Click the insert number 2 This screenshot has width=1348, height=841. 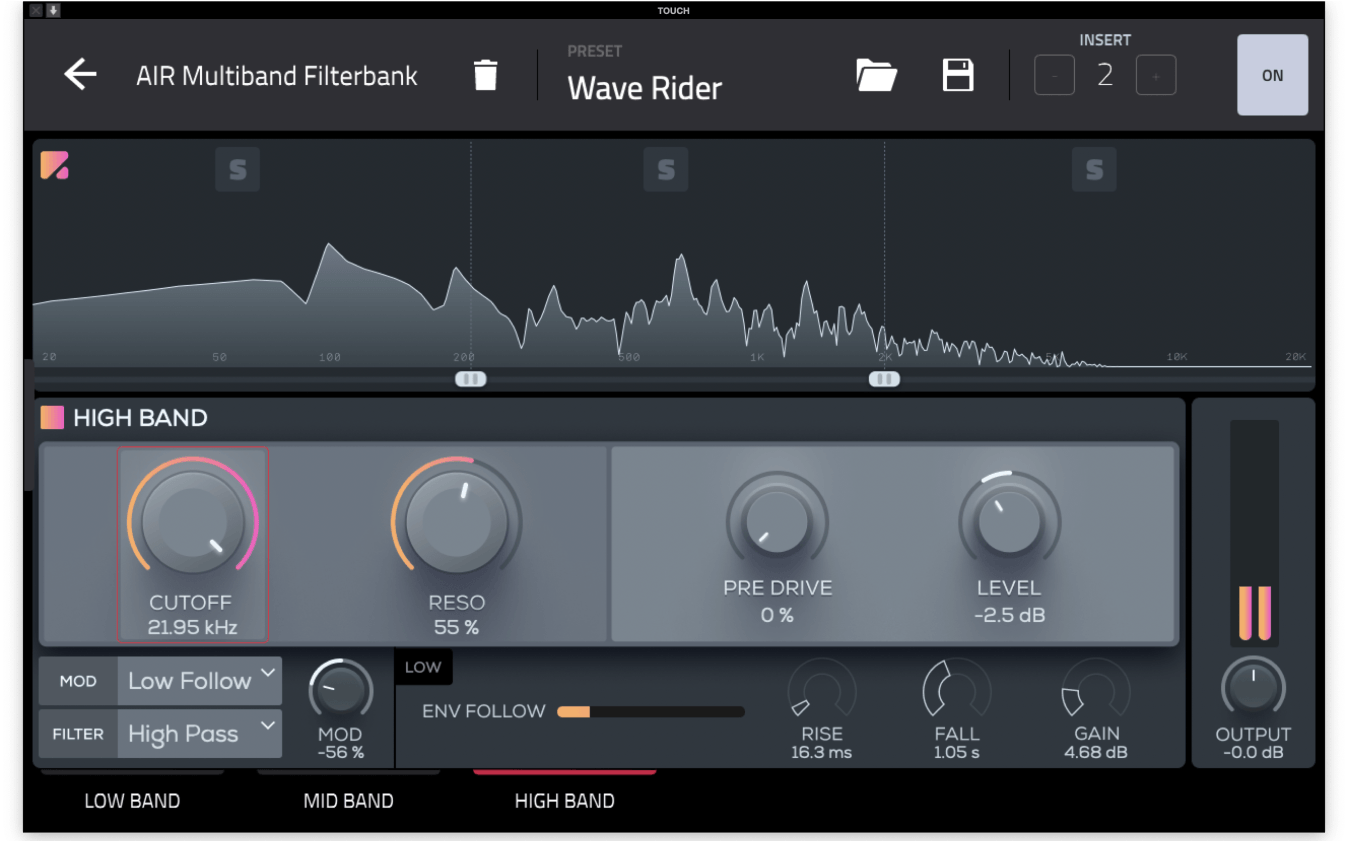[1105, 75]
